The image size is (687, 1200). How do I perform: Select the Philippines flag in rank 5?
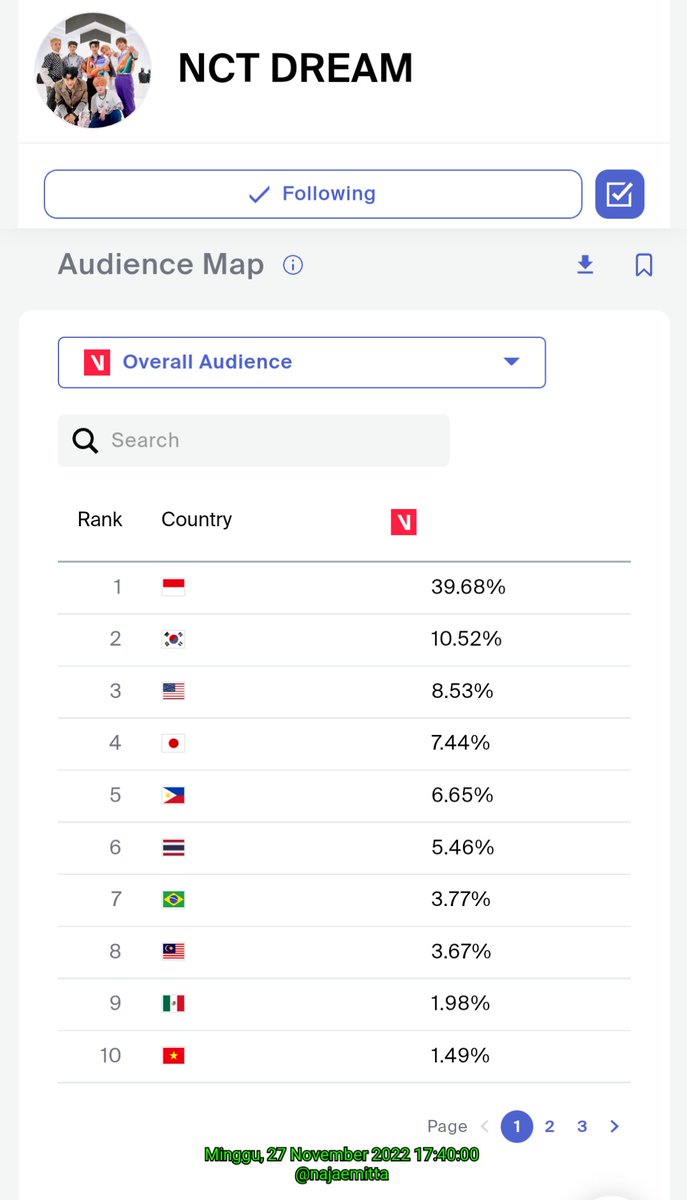[173, 795]
